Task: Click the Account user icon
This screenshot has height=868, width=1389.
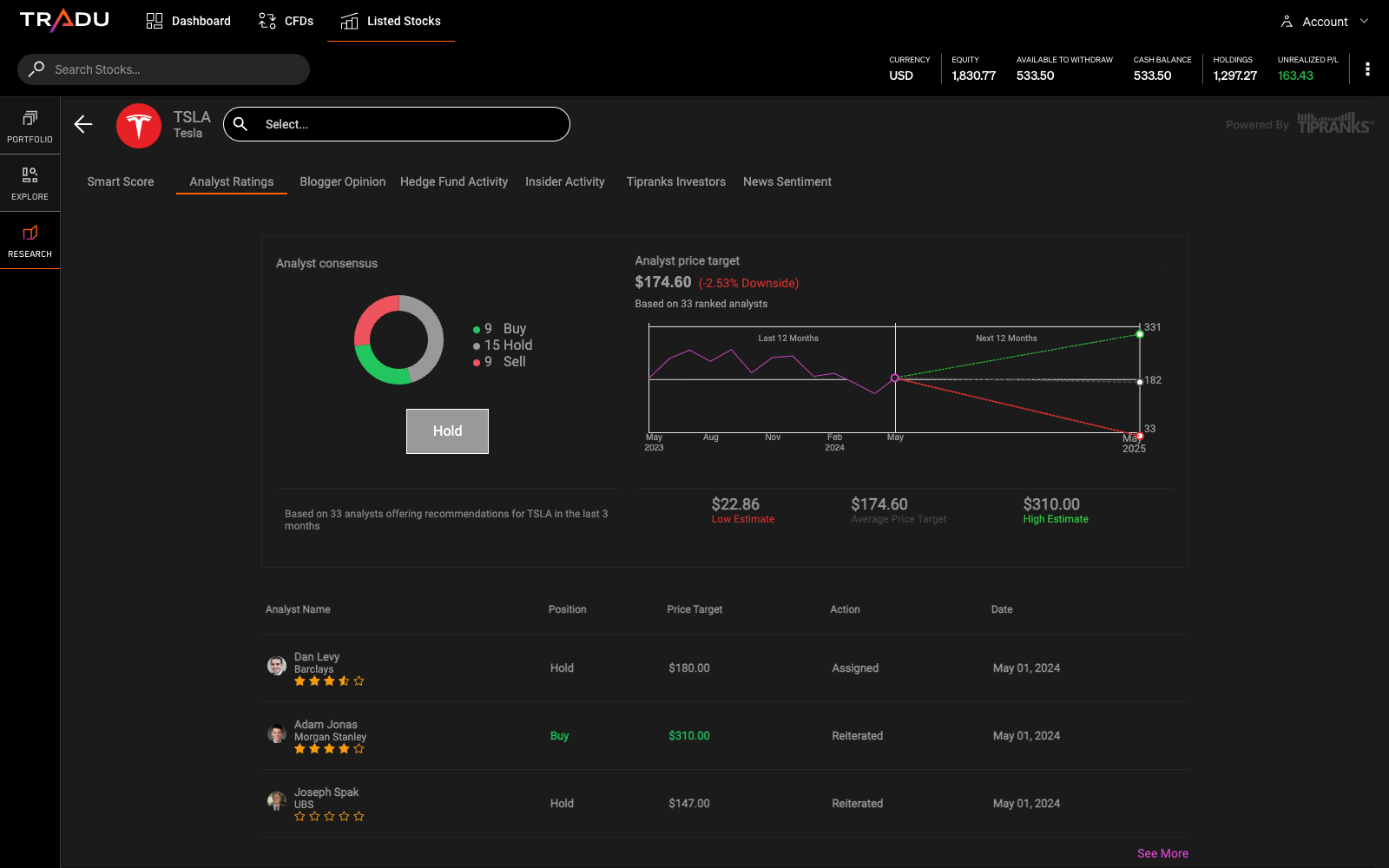Action: (x=1287, y=22)
